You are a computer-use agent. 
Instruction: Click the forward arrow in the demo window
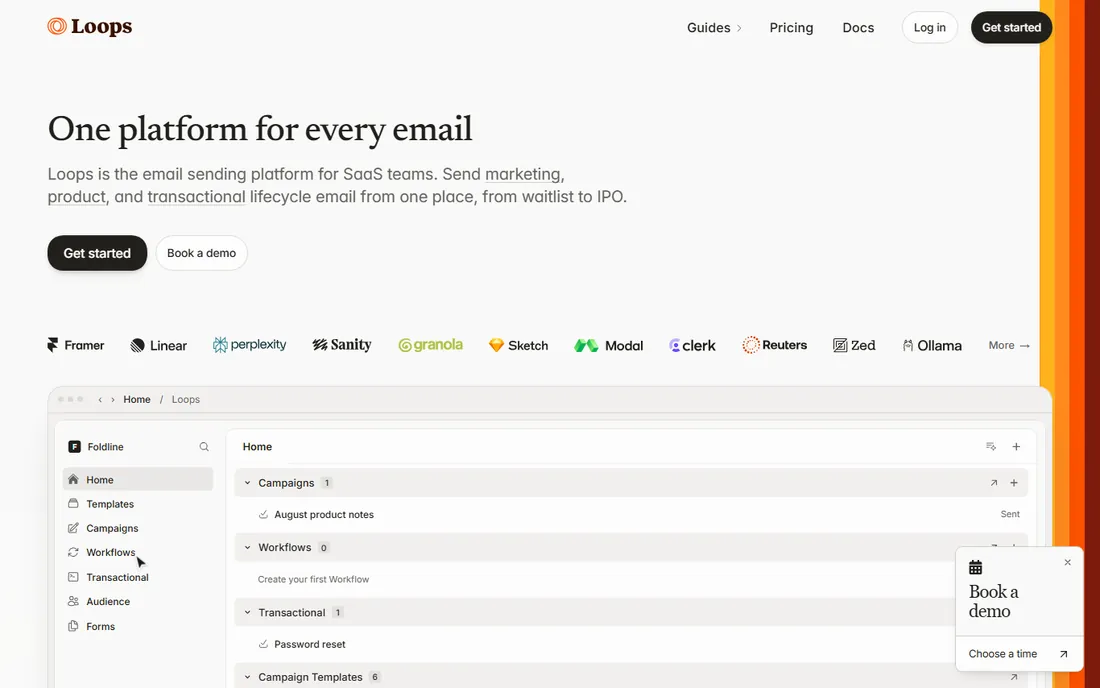[x=112, y=399]
